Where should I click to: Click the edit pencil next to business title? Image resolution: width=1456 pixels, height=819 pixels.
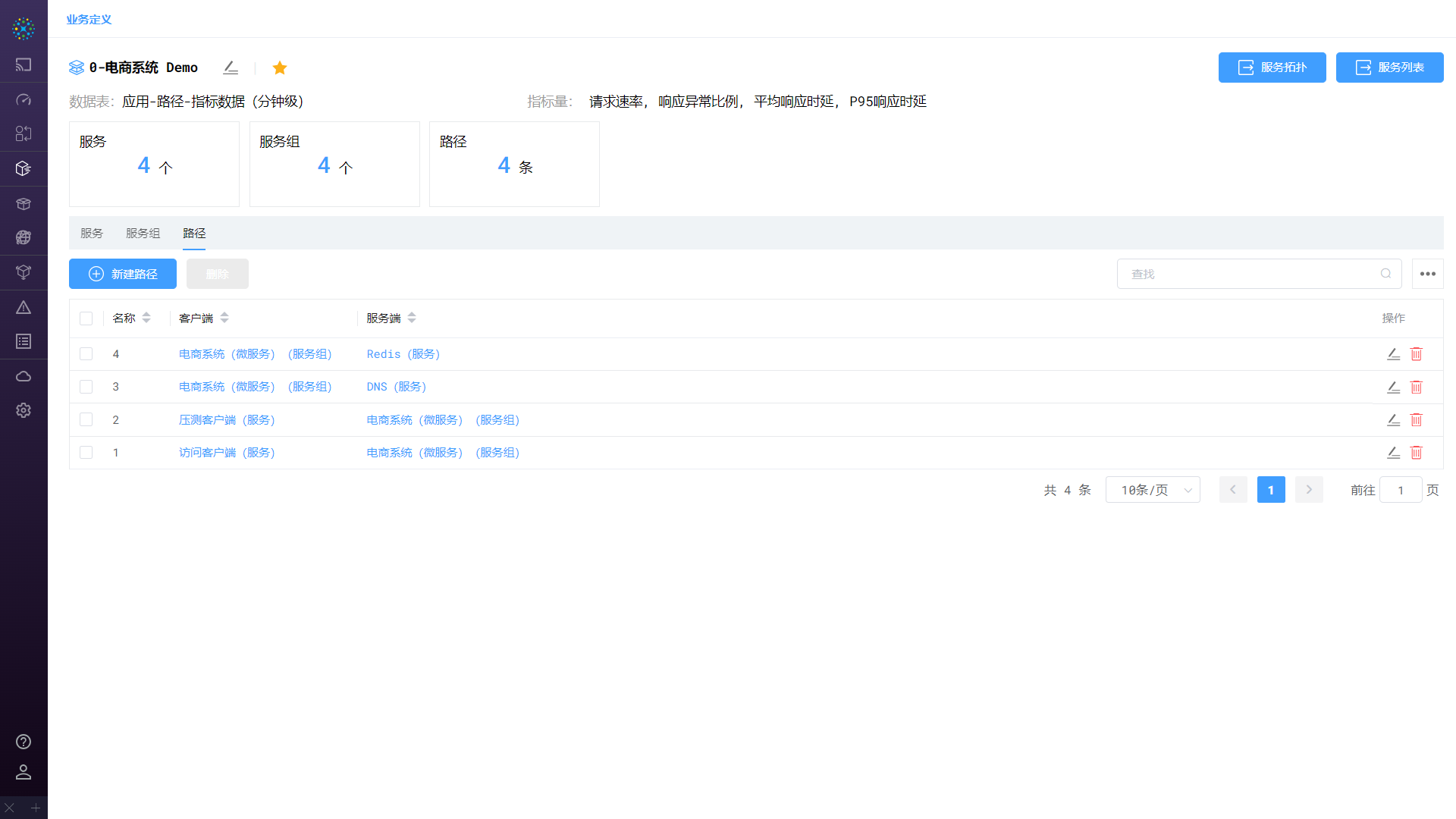pos(231,67)
